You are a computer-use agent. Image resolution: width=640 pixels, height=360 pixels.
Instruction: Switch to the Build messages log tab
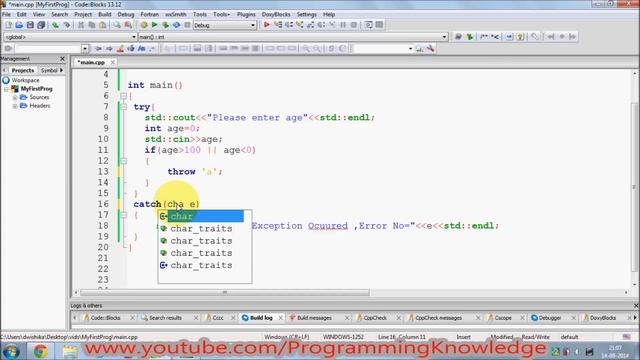tap(314, 318)
